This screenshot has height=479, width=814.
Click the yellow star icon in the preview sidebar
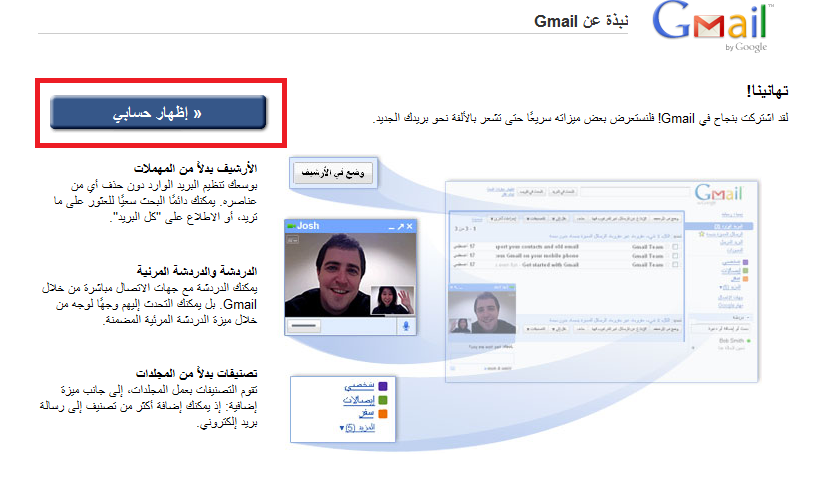coord(701,235)
